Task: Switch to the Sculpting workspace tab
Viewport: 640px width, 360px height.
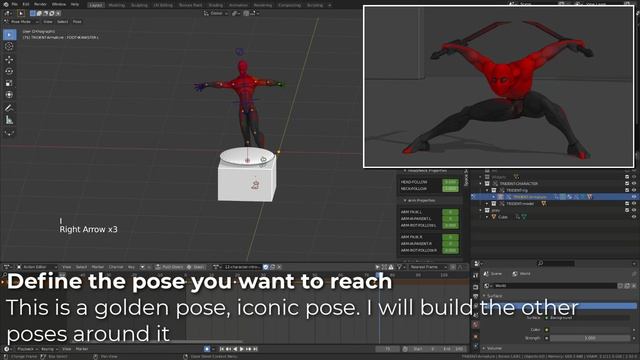Action: pos(139,5)
